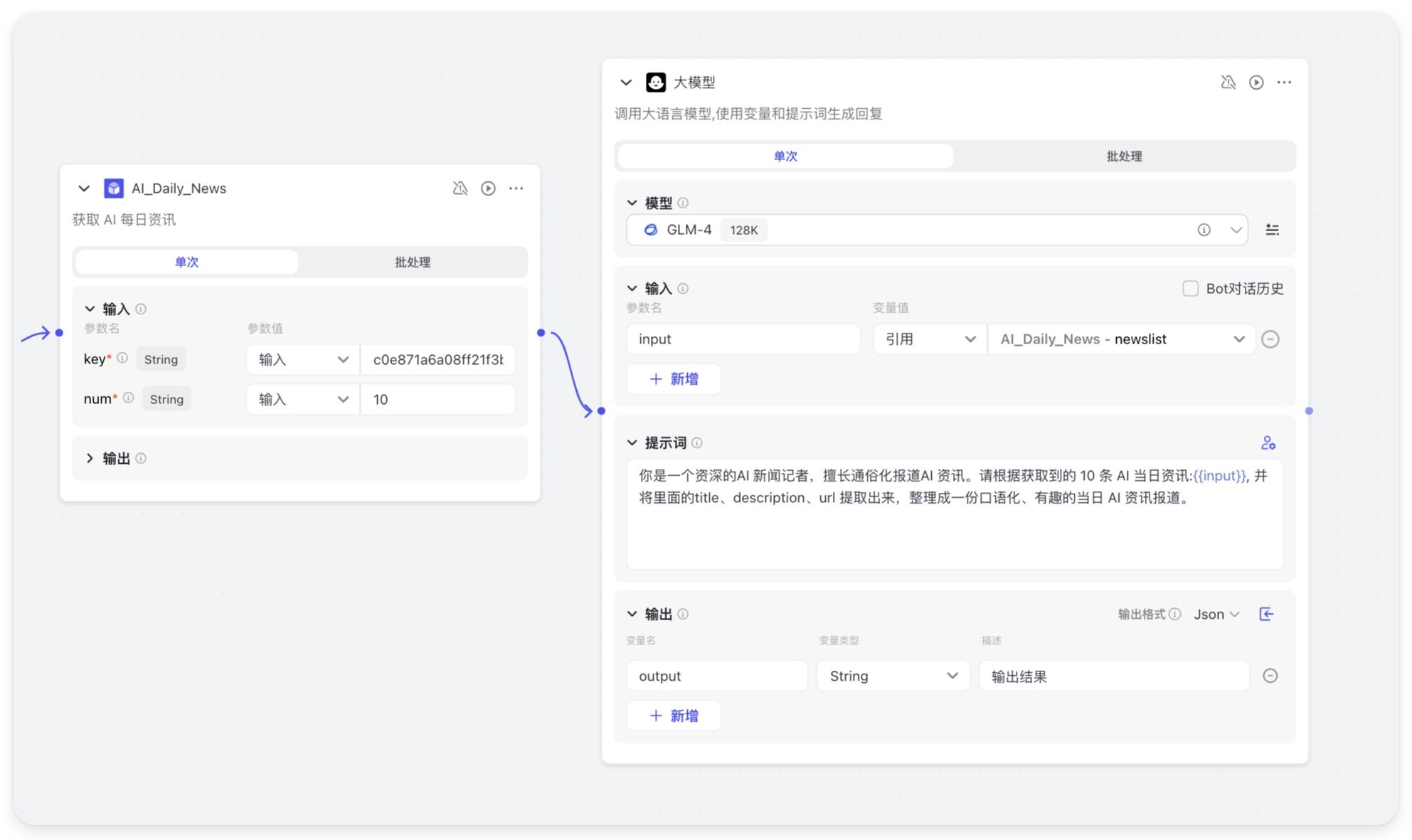This screenshot has height=840, width=1412.
Task: Open the 引用 variable type dropdown
Action: point(929,339)
